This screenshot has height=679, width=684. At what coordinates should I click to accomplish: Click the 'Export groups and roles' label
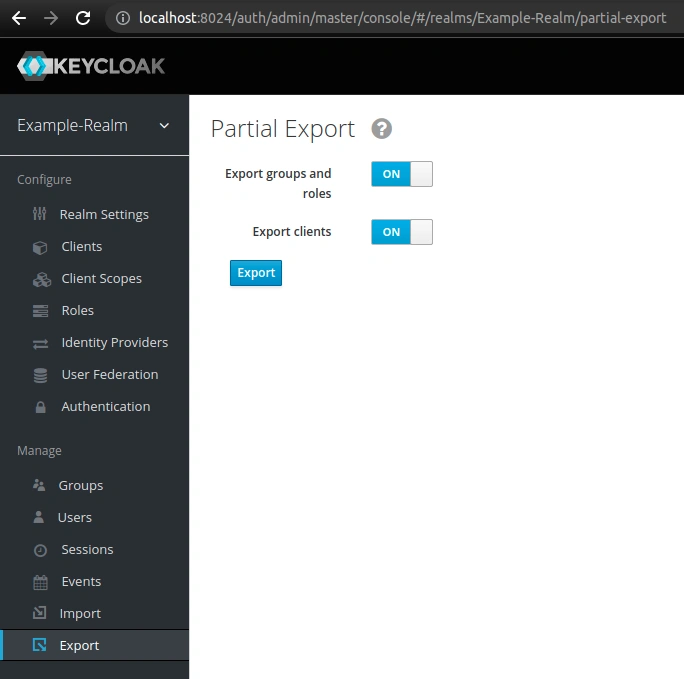coord(278,183)
